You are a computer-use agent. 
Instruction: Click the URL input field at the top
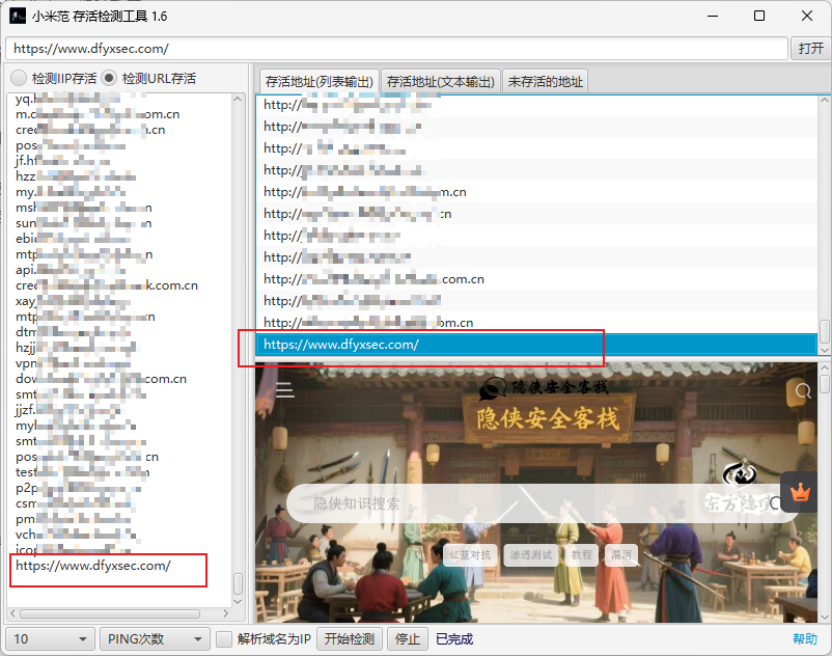click(396, 48)
